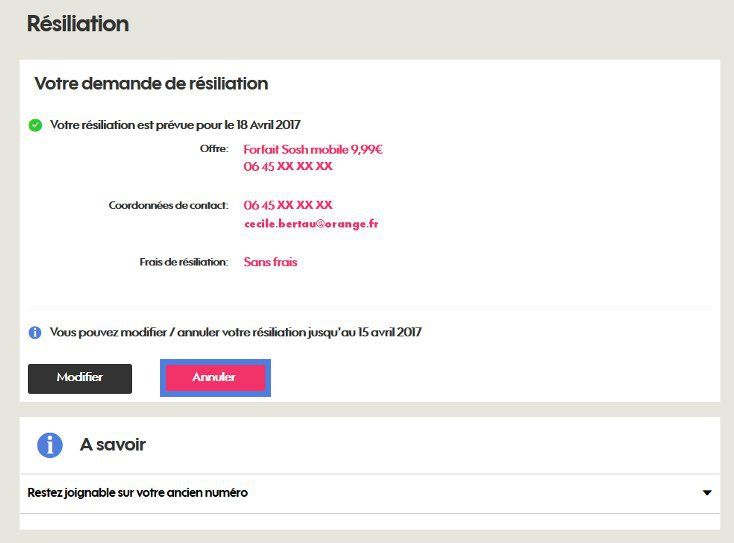Click the small blue info icon
The height and width of the screenshot is (543, 734).
pyautogui.click(x=35, y=332)
